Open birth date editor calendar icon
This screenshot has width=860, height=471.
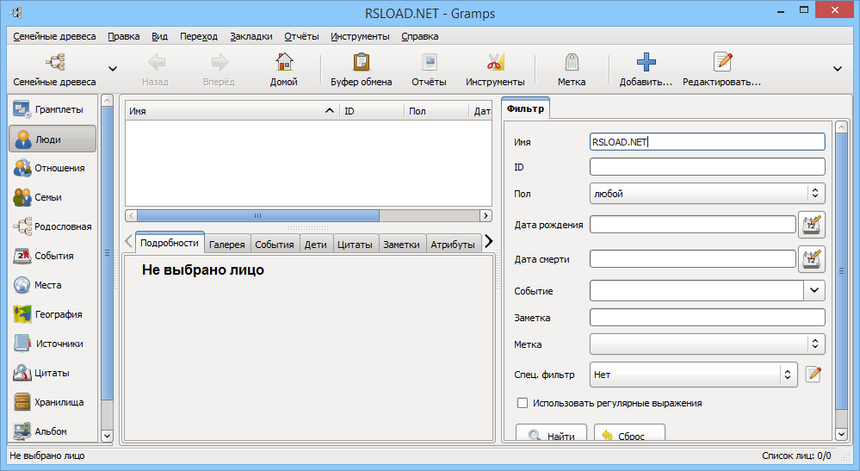(x=810, y=224)
